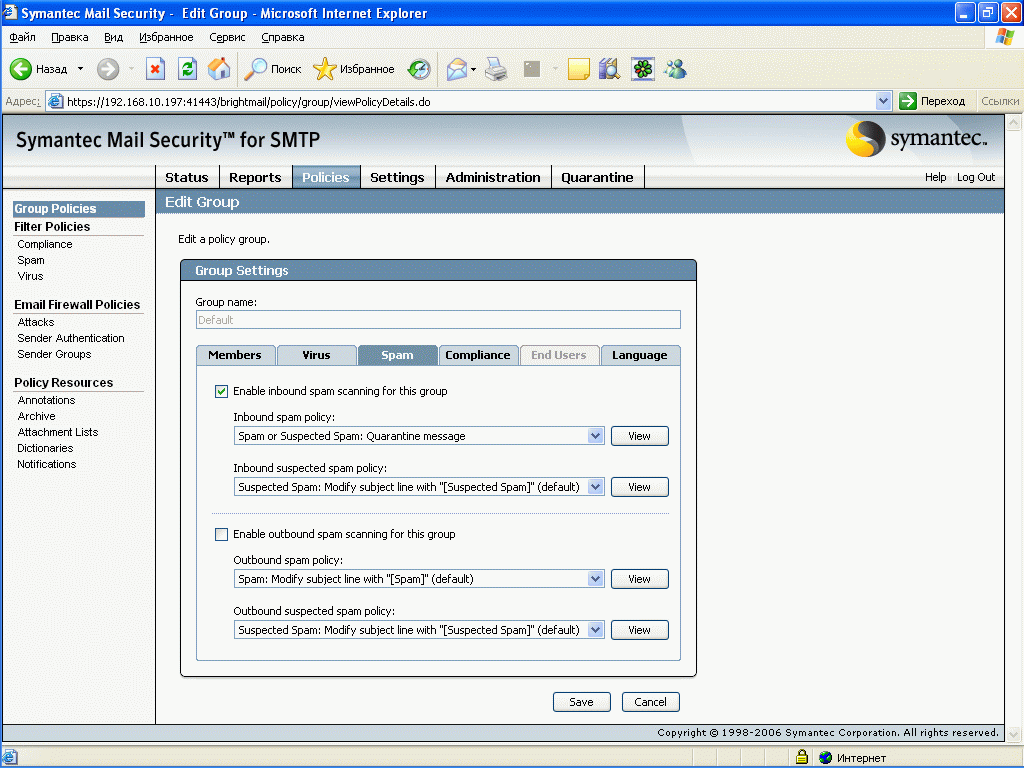Image resolution: width=1024 pixels, height=768 pixels.
Task: Click the Symantec logo
Action: coord(916,138)
